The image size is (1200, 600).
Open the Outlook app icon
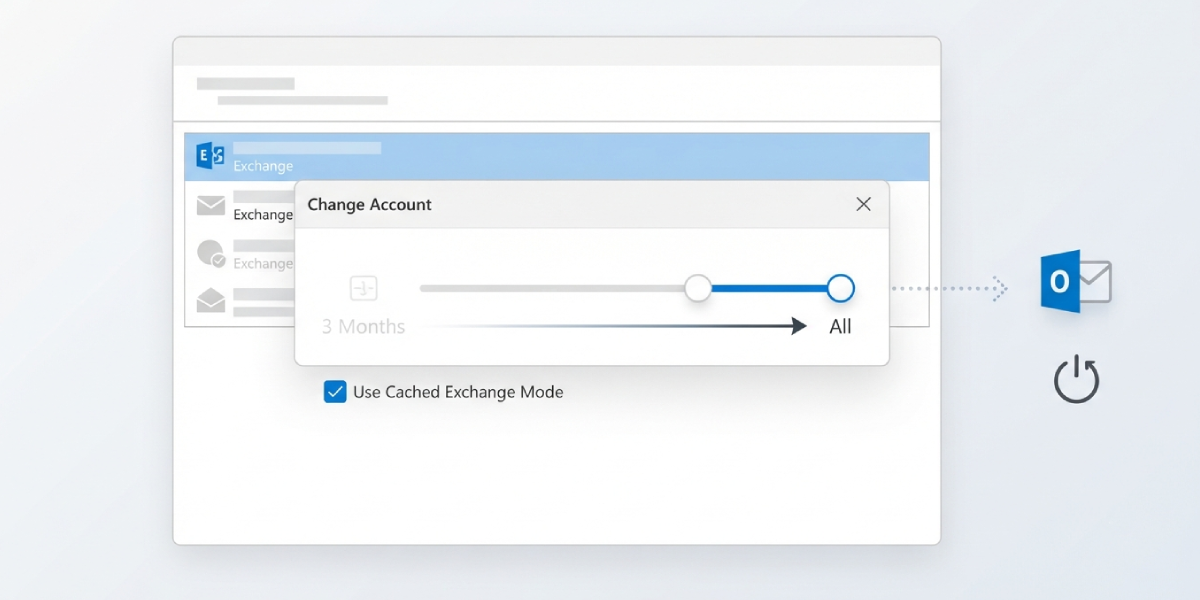pos(1076,281)
